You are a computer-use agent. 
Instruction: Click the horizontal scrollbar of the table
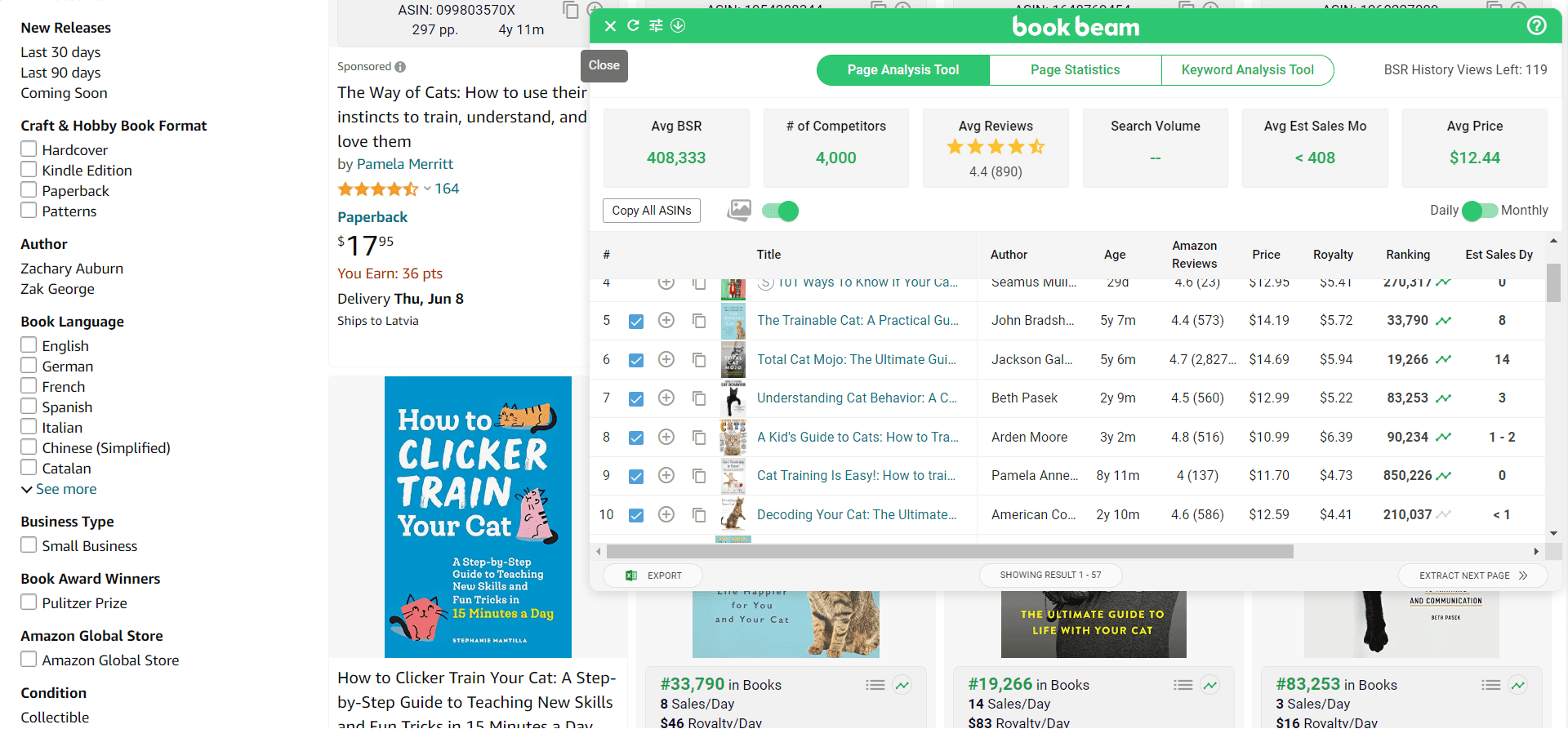click(x=950, y=552)
